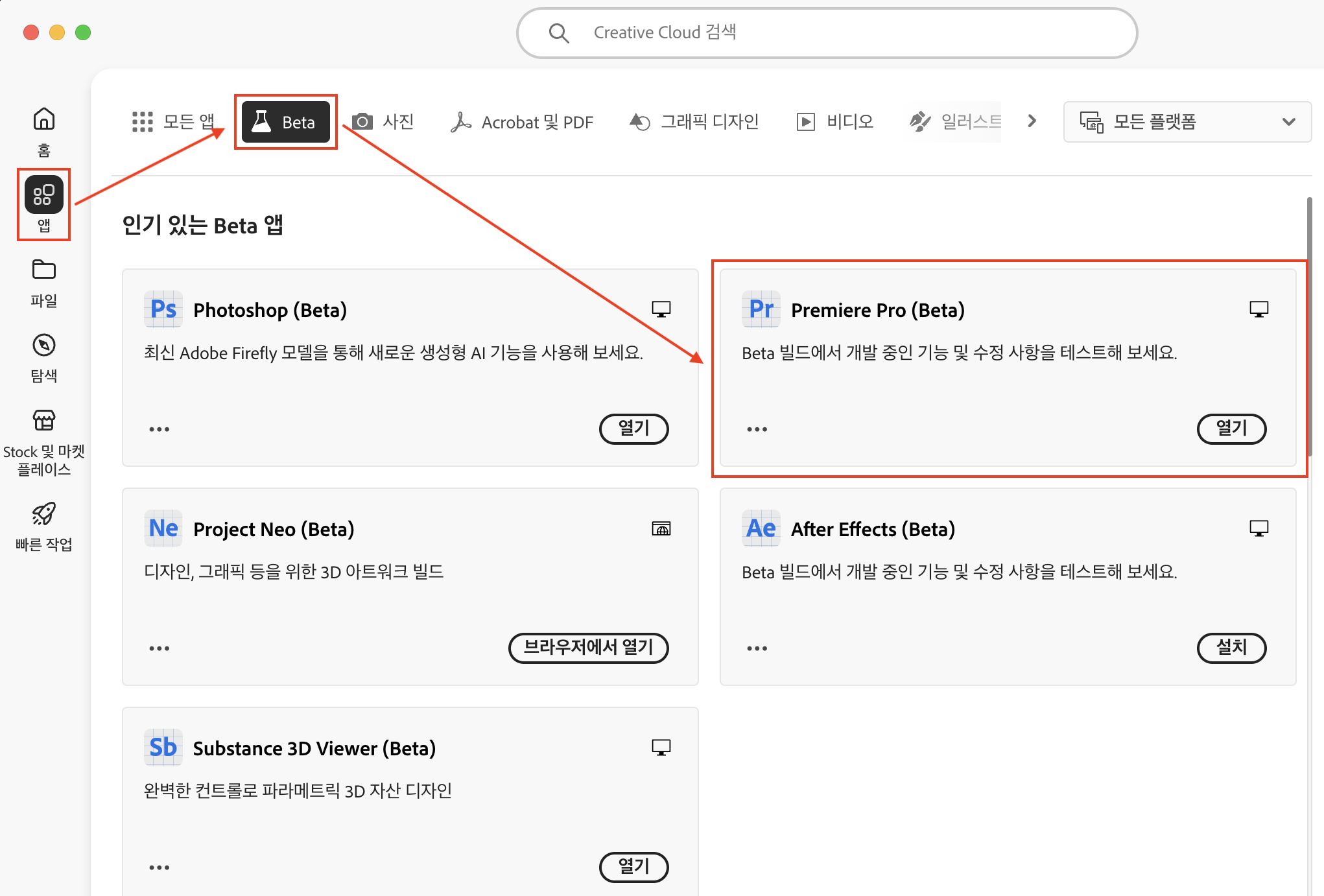1324x896 pixels.
Task: Click the Creative Cloud search field
Action: pos(826,32)
